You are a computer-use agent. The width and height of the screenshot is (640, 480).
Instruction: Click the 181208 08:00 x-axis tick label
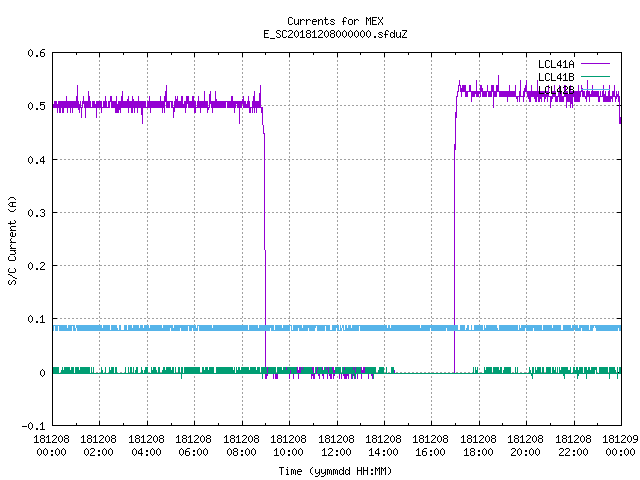241,446
